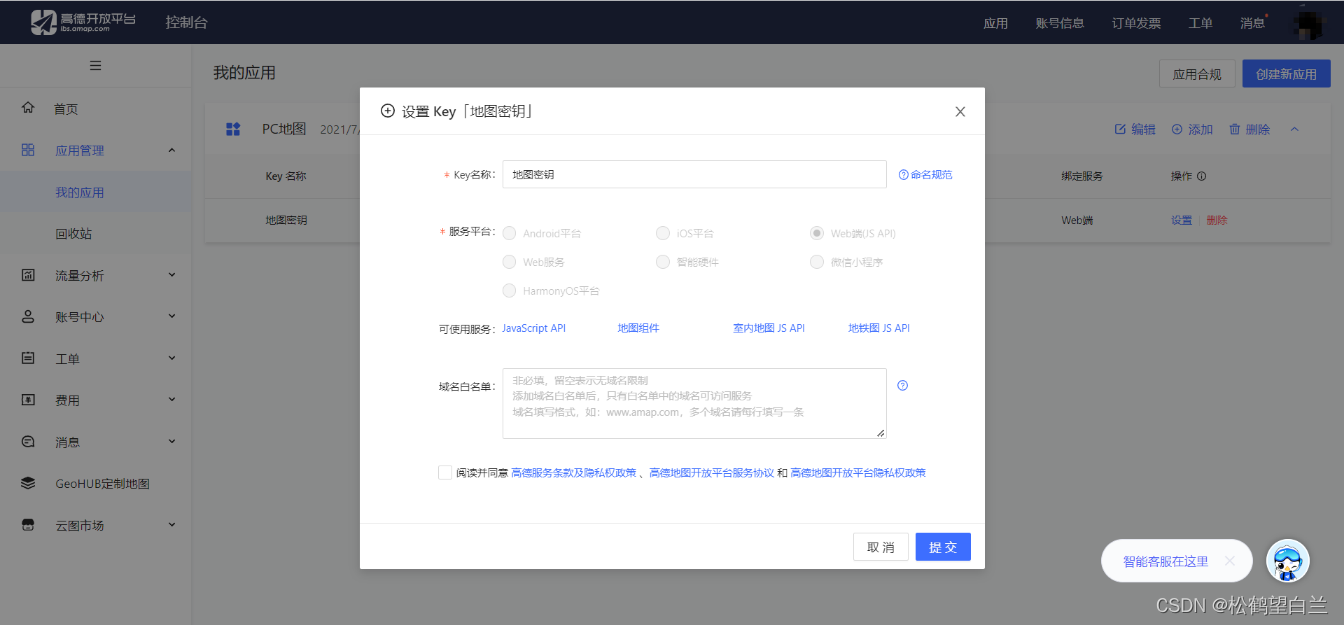Open the JavaScript API service link
Viewport: 1344px width, 625px height.
pos(534,328)
